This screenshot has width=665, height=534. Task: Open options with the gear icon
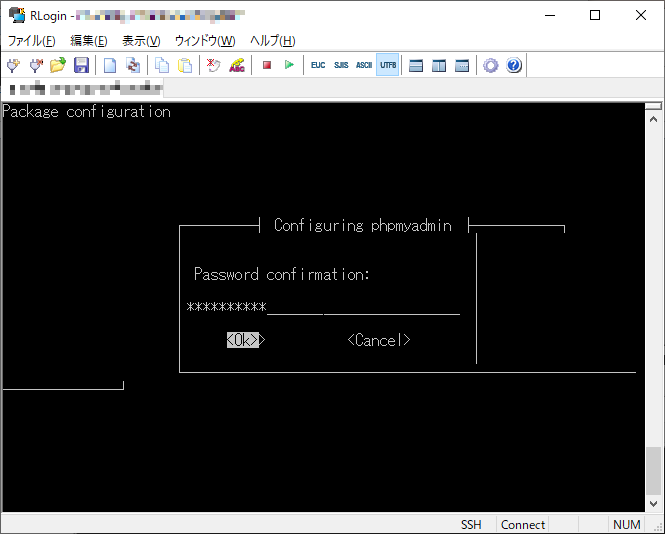click(491, 65)
